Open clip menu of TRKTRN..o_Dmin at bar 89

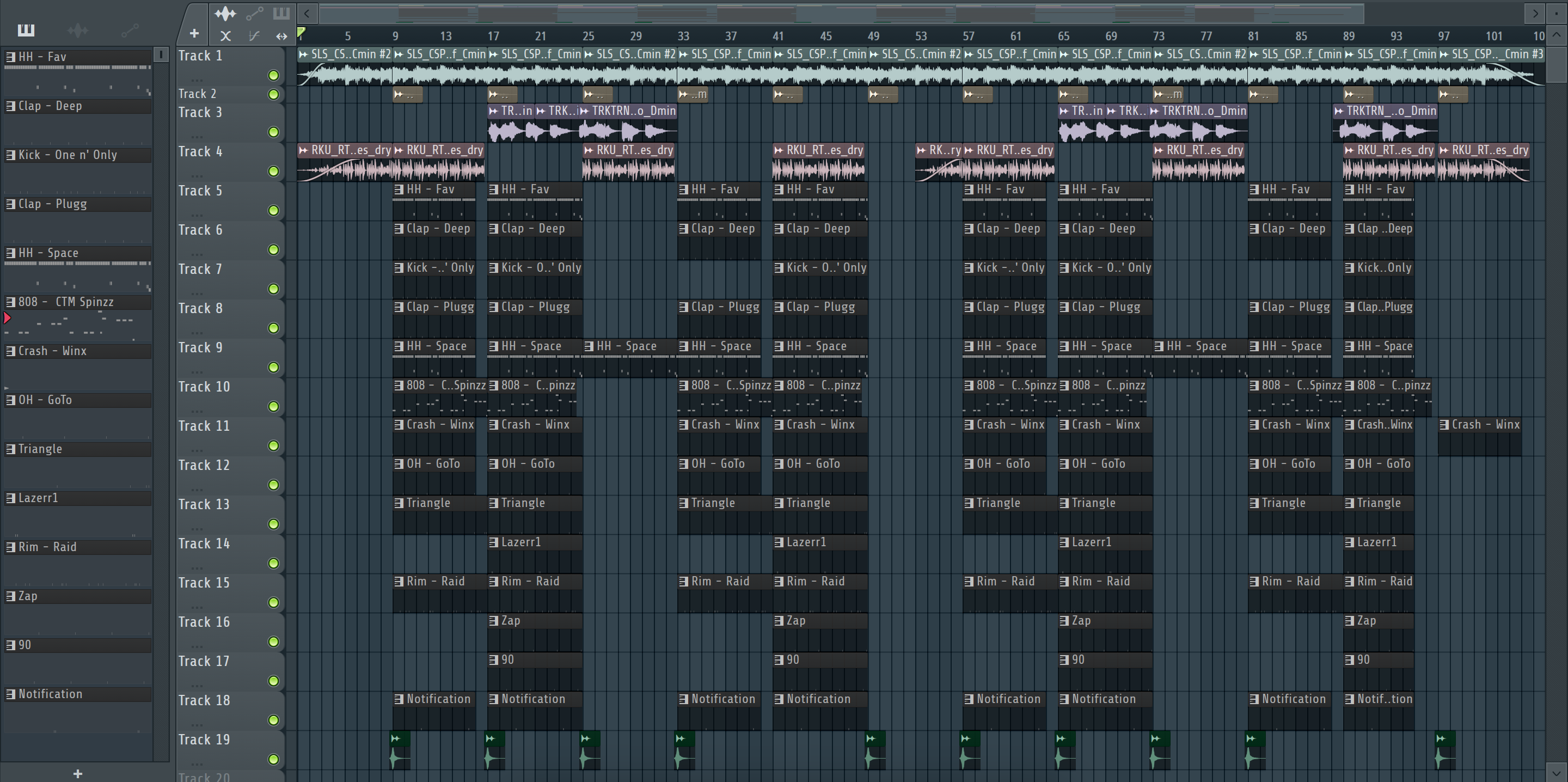coord(1339,111)
